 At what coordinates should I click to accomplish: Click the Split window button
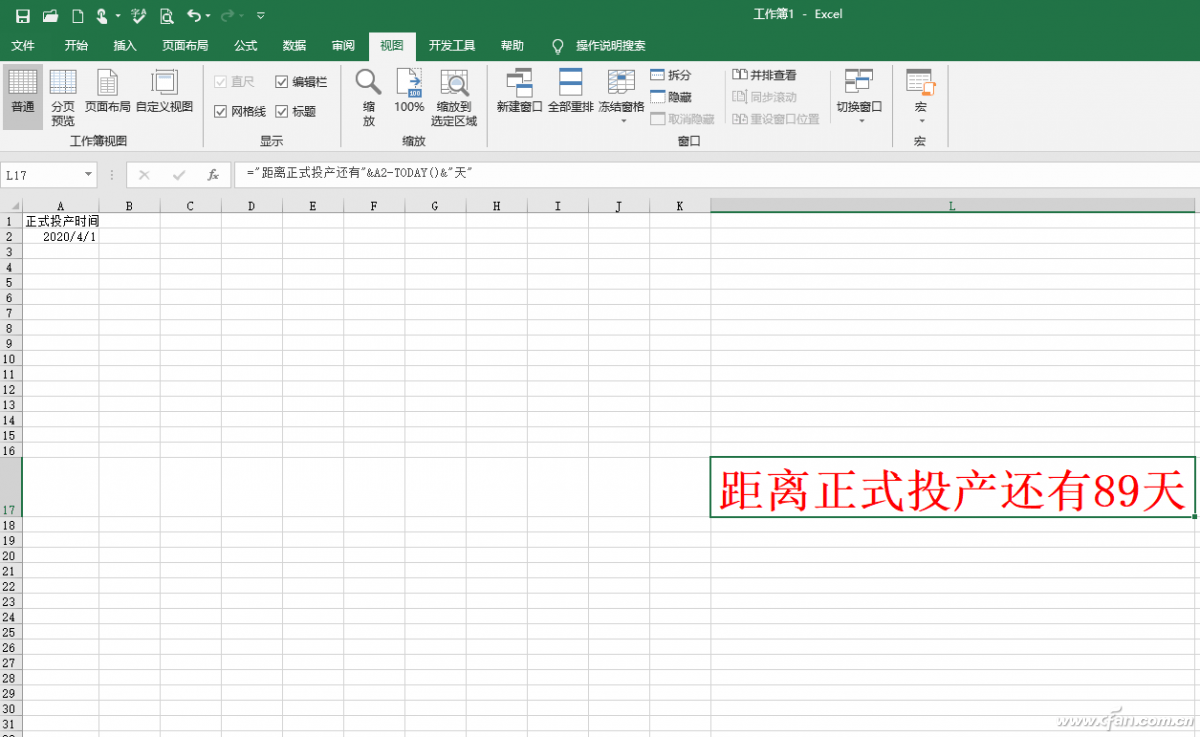[x=671, y=75]
